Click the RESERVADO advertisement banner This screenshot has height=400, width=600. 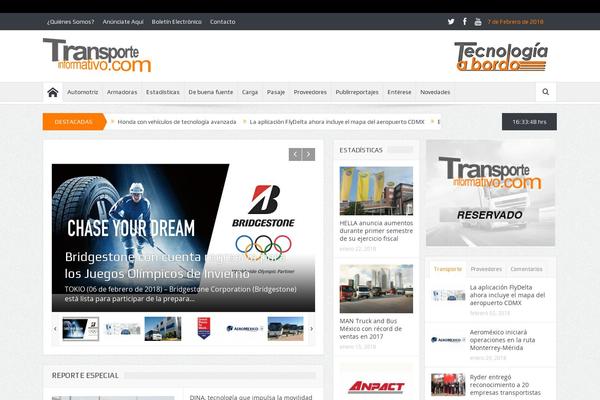(491, 193)
